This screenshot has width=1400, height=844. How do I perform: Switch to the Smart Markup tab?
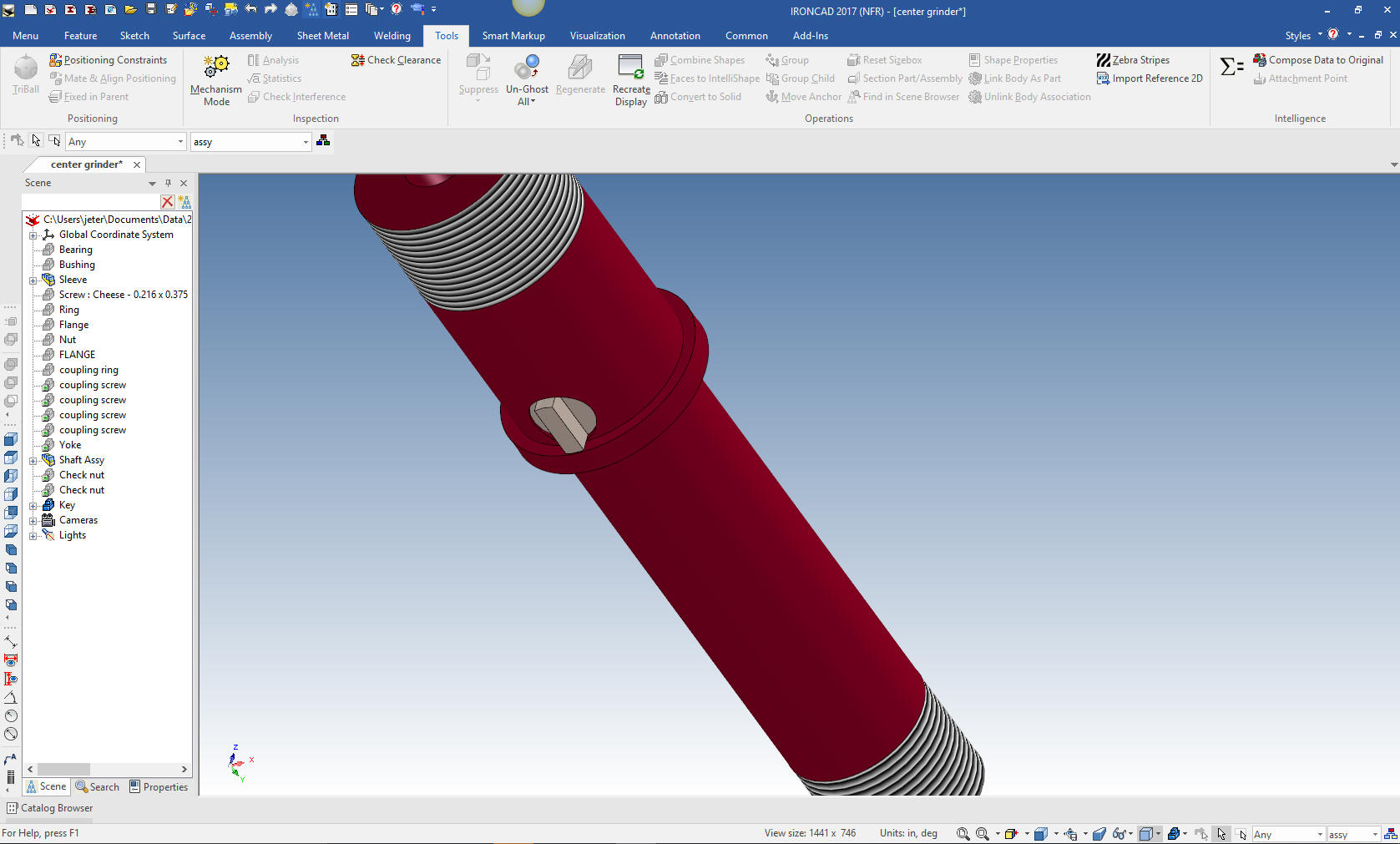(x=513, y=36)
